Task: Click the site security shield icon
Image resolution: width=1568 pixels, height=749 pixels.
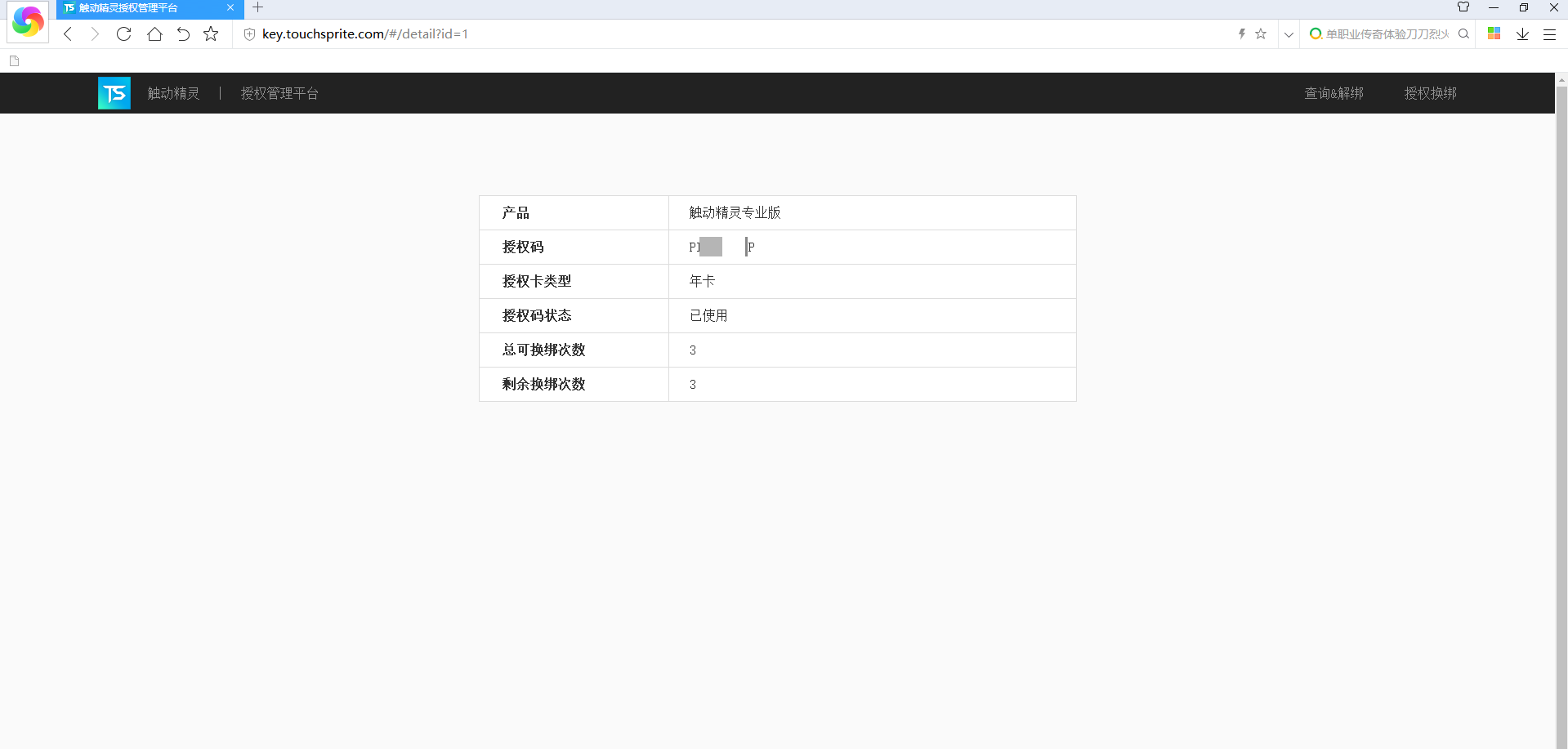Action: [250, 33]
